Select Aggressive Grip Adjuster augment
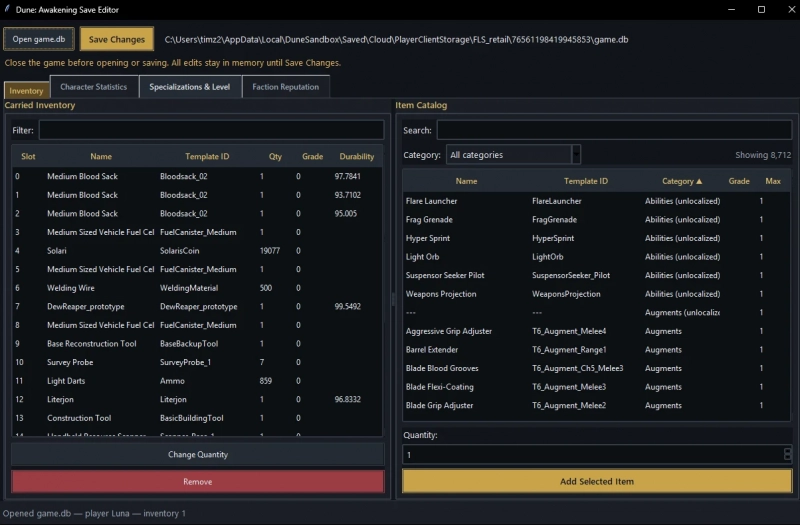The width and height of the screenshot is (800, 525). pyautogui.click(x=596, y=331)
